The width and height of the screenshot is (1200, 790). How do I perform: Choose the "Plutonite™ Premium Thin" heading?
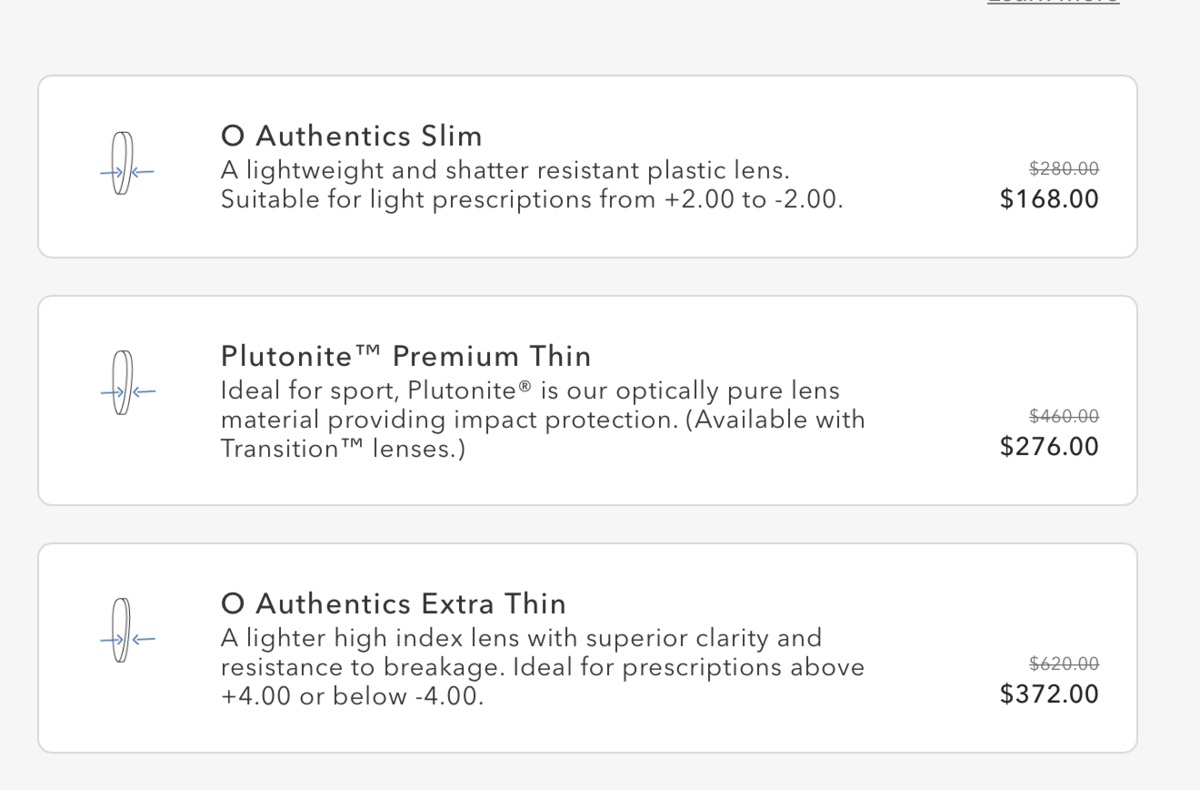click(405, 356)
